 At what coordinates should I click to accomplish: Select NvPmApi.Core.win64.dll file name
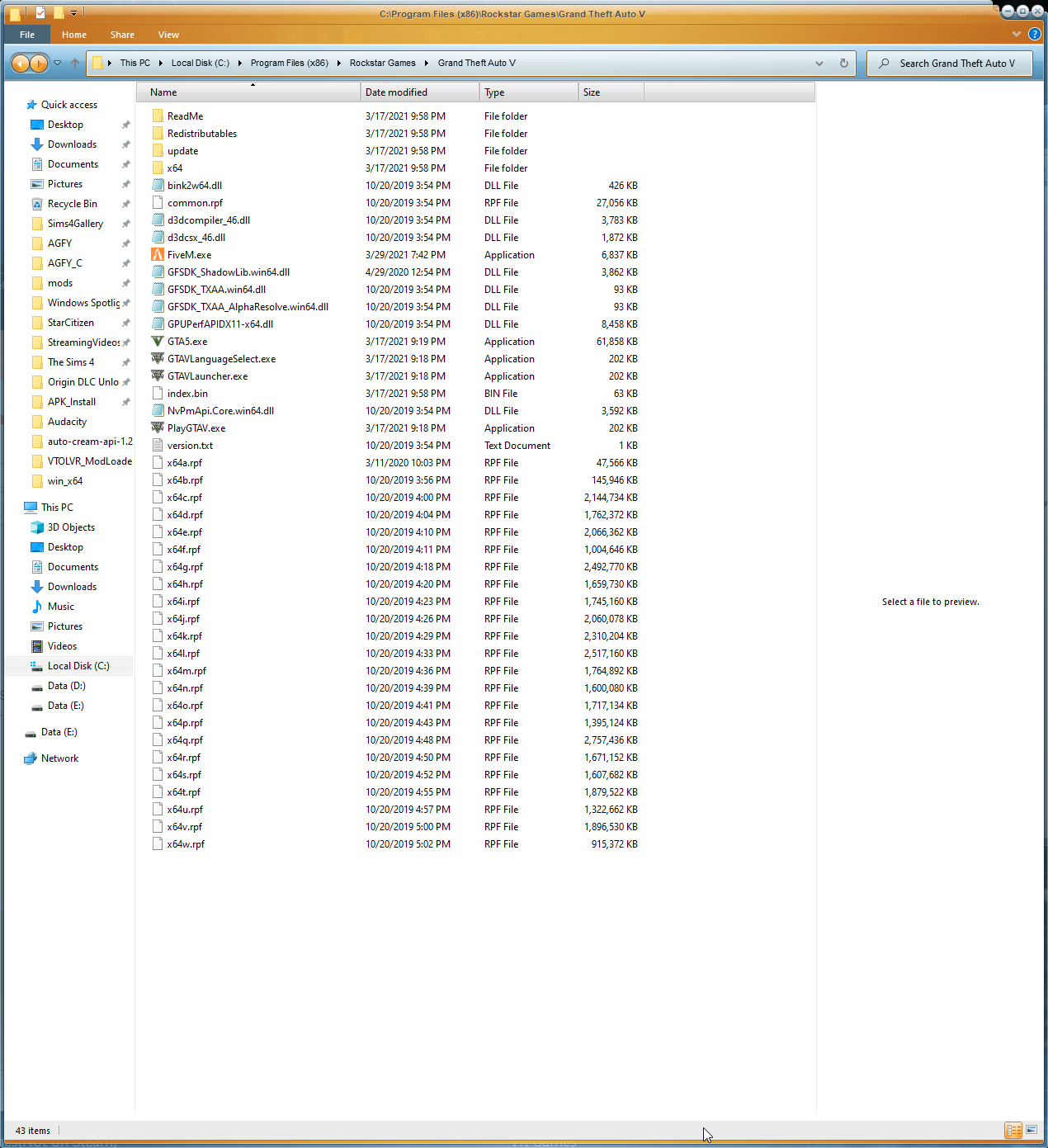tap(220, 411)
